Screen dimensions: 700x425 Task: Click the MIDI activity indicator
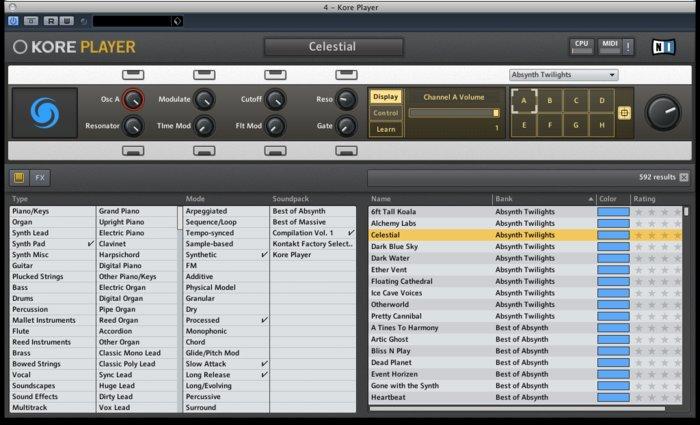coord(609,46)
